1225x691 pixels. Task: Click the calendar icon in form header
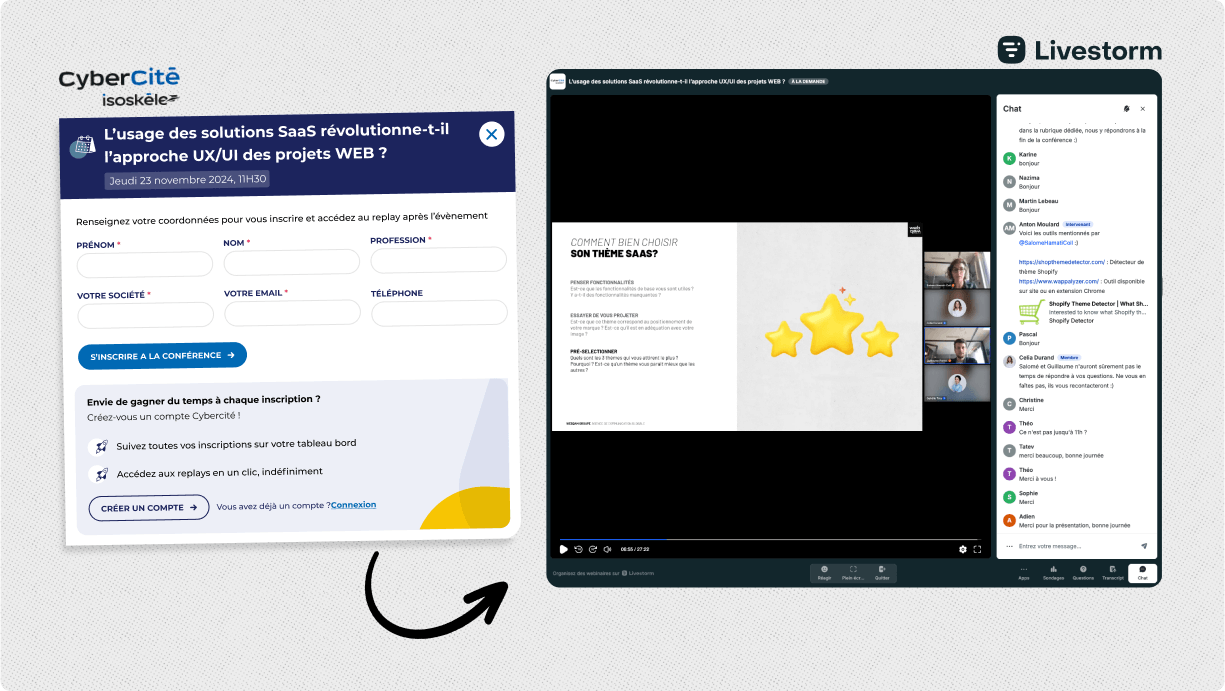tap(82, 146)
